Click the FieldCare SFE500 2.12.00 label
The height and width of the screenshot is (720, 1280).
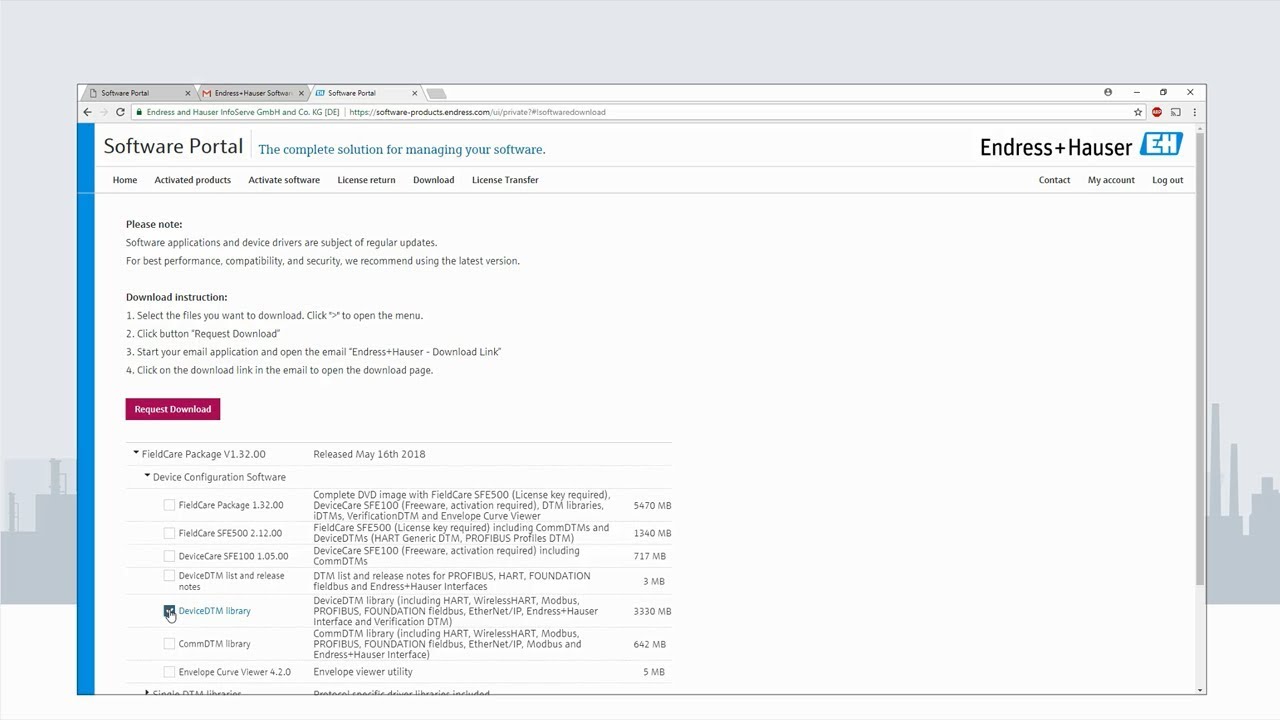click(x=230, y=533)
